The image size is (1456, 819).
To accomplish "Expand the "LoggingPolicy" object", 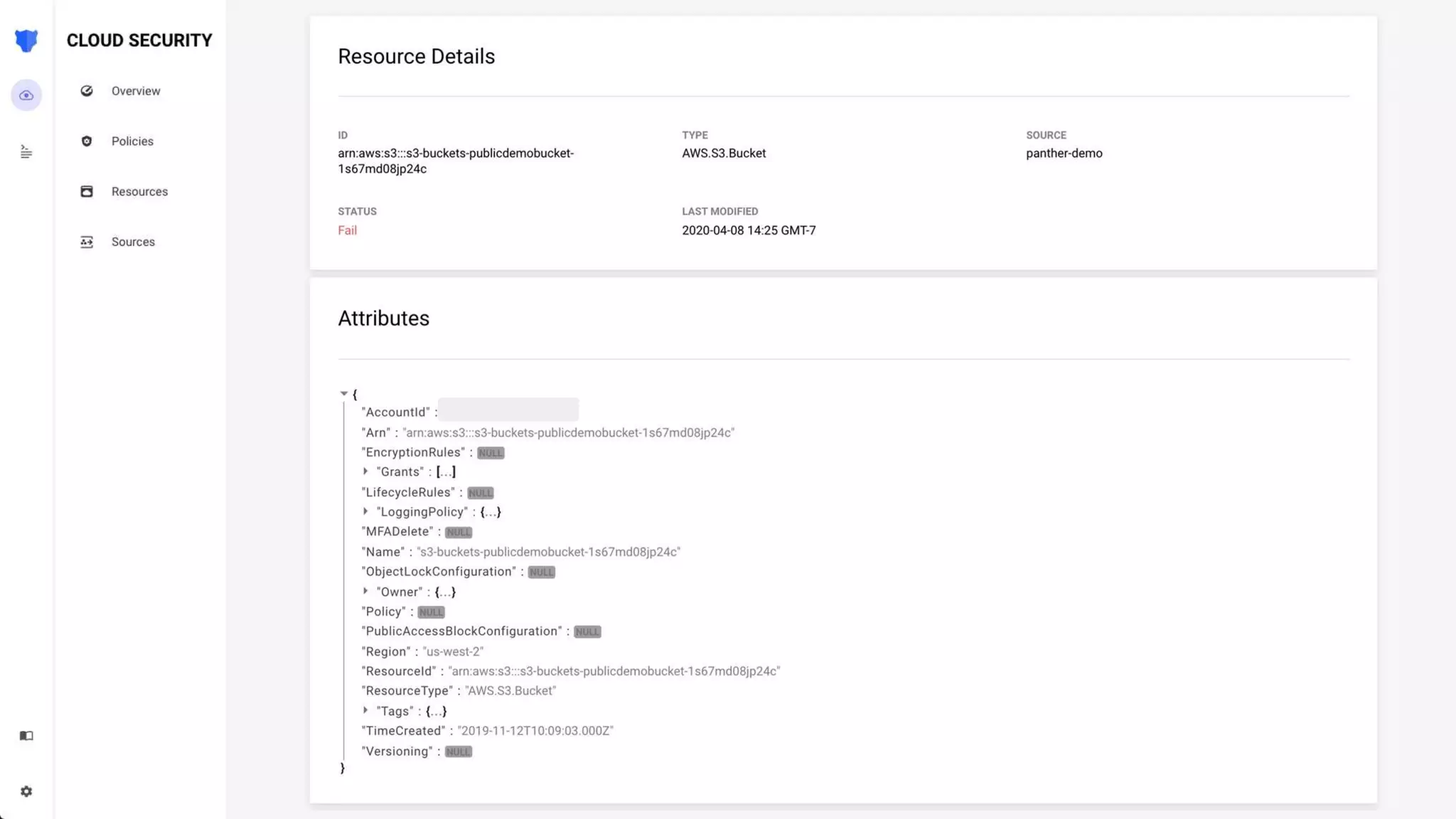I will (365, 511).
